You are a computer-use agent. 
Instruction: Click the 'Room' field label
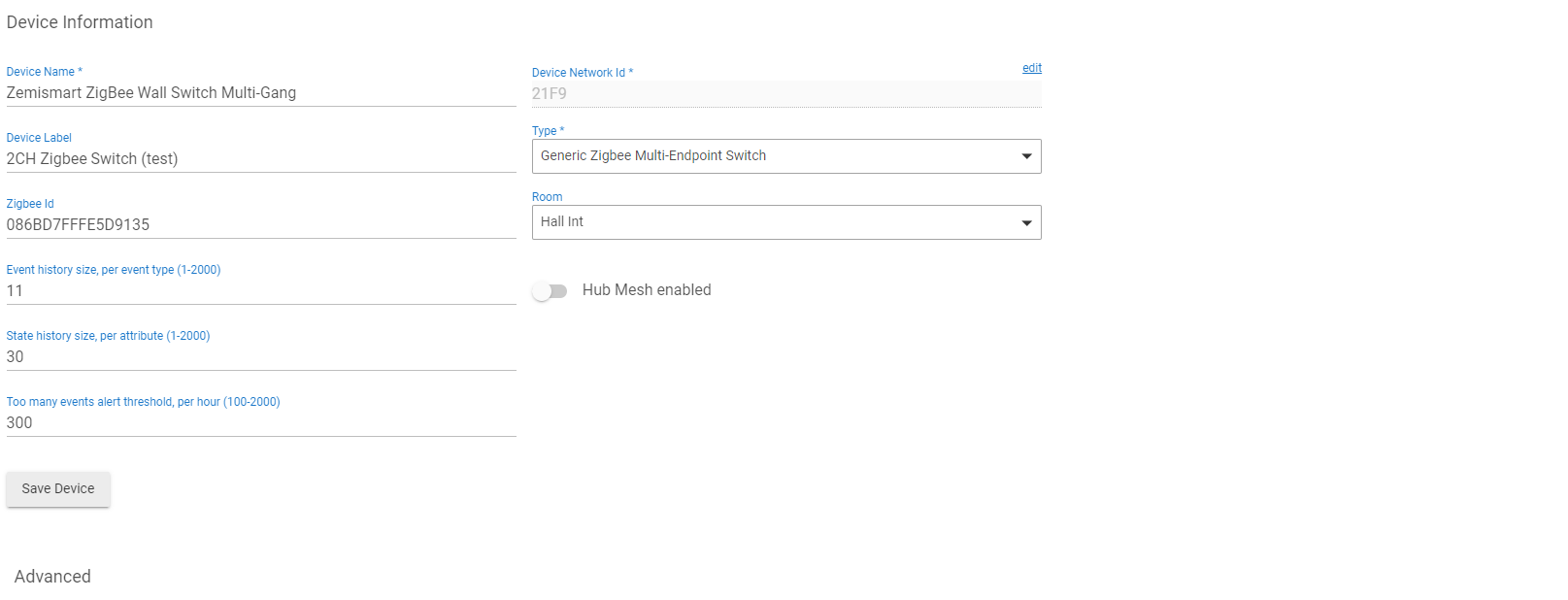coord(547,197)
